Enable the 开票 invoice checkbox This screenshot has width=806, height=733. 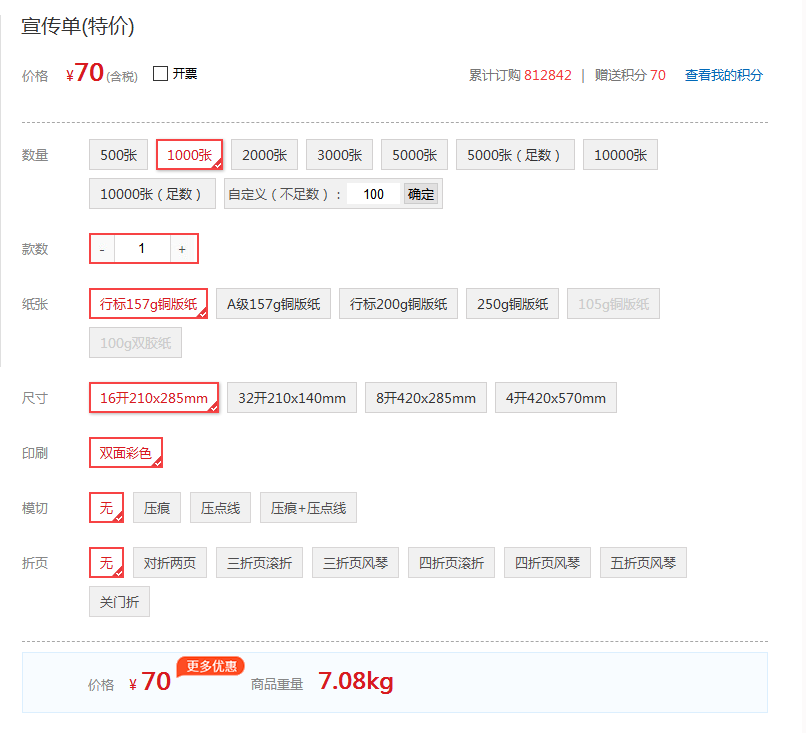[156, 72]
